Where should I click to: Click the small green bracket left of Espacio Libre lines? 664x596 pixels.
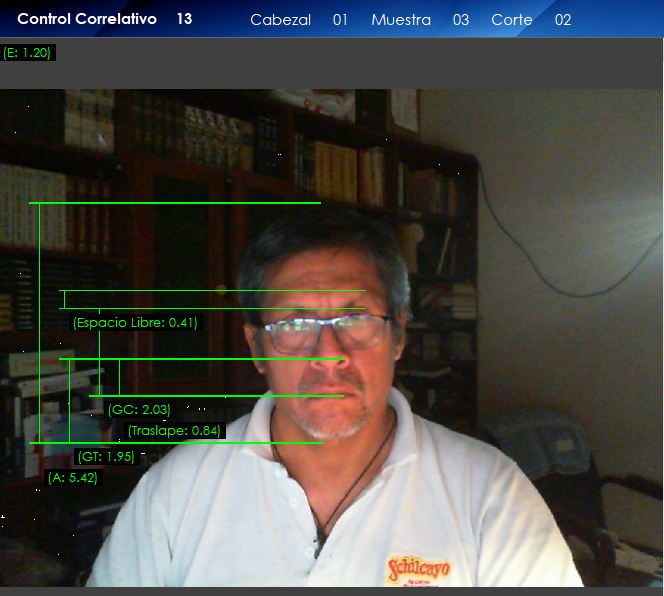[64, 299]
